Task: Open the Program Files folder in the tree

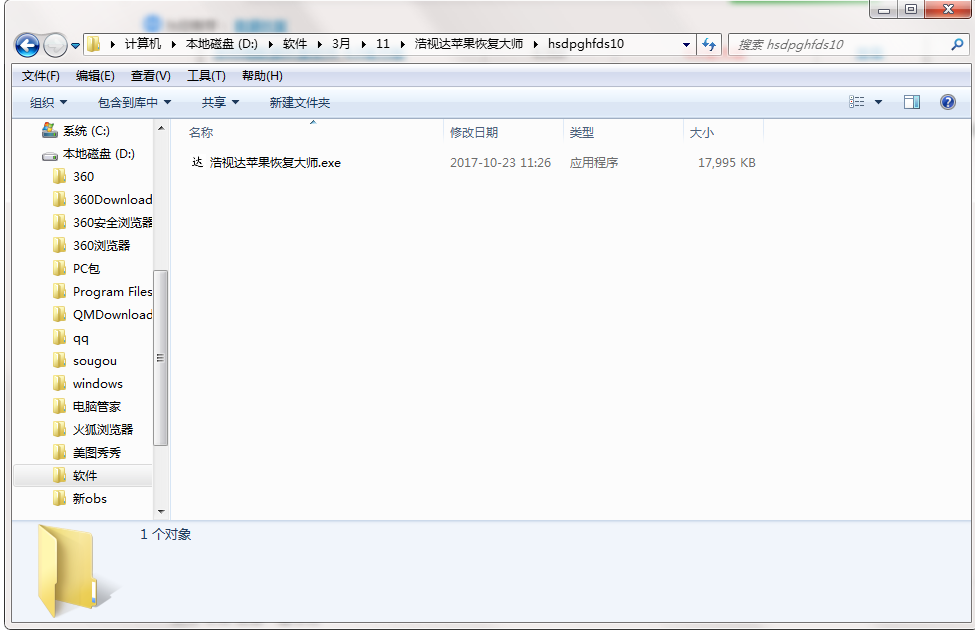Action: coord(103,292)
